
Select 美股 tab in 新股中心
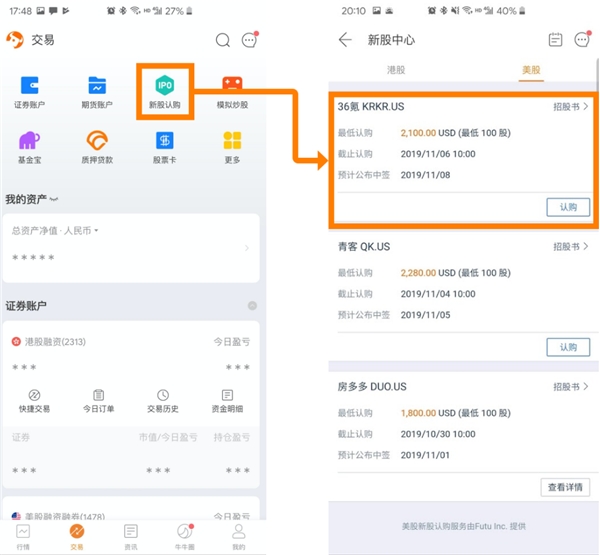[x=531, y=70]
